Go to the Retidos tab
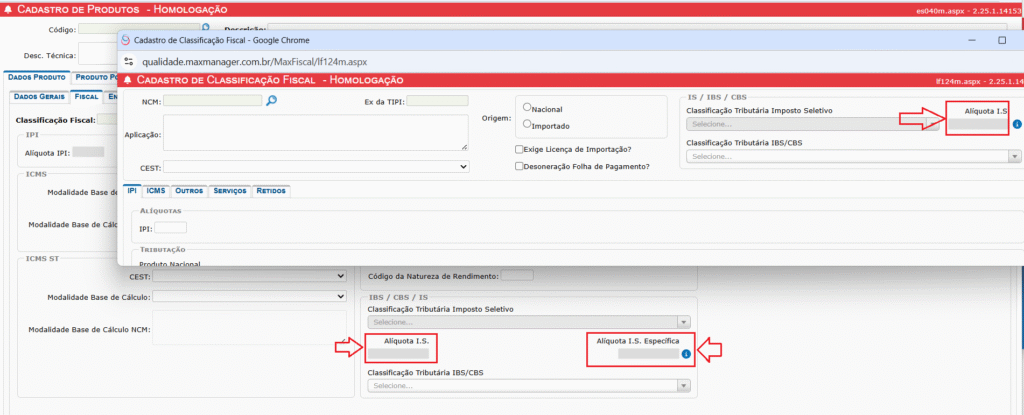 tap(271, 190)
